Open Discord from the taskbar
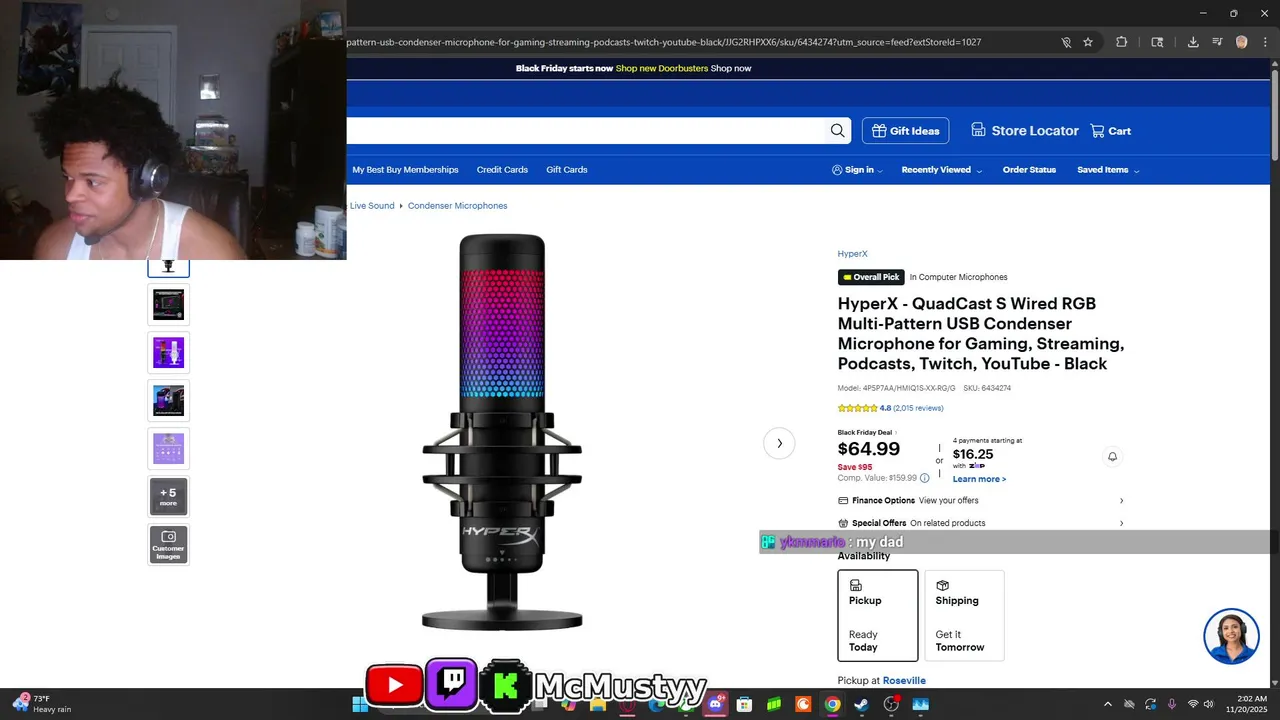The height and width of the screenshot is (720, 1280). pyautogui.click(x=715, y=704)
